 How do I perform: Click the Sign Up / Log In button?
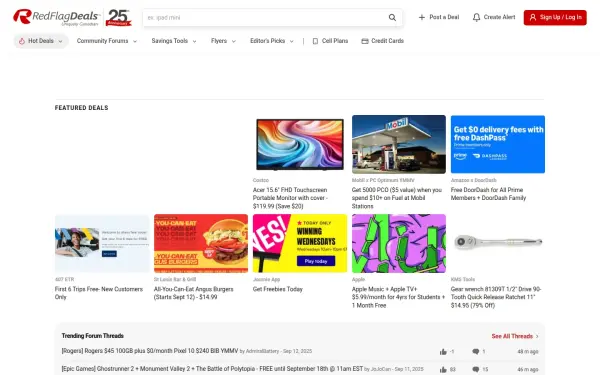pos(555,18)
